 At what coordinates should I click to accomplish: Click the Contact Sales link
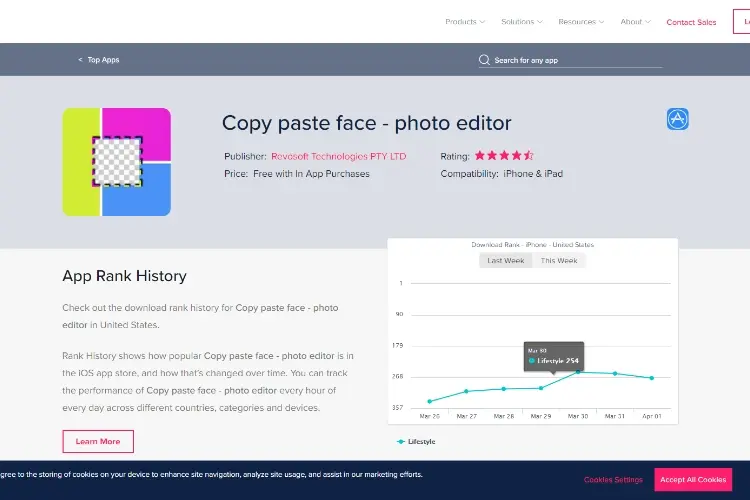coord(691,22)
